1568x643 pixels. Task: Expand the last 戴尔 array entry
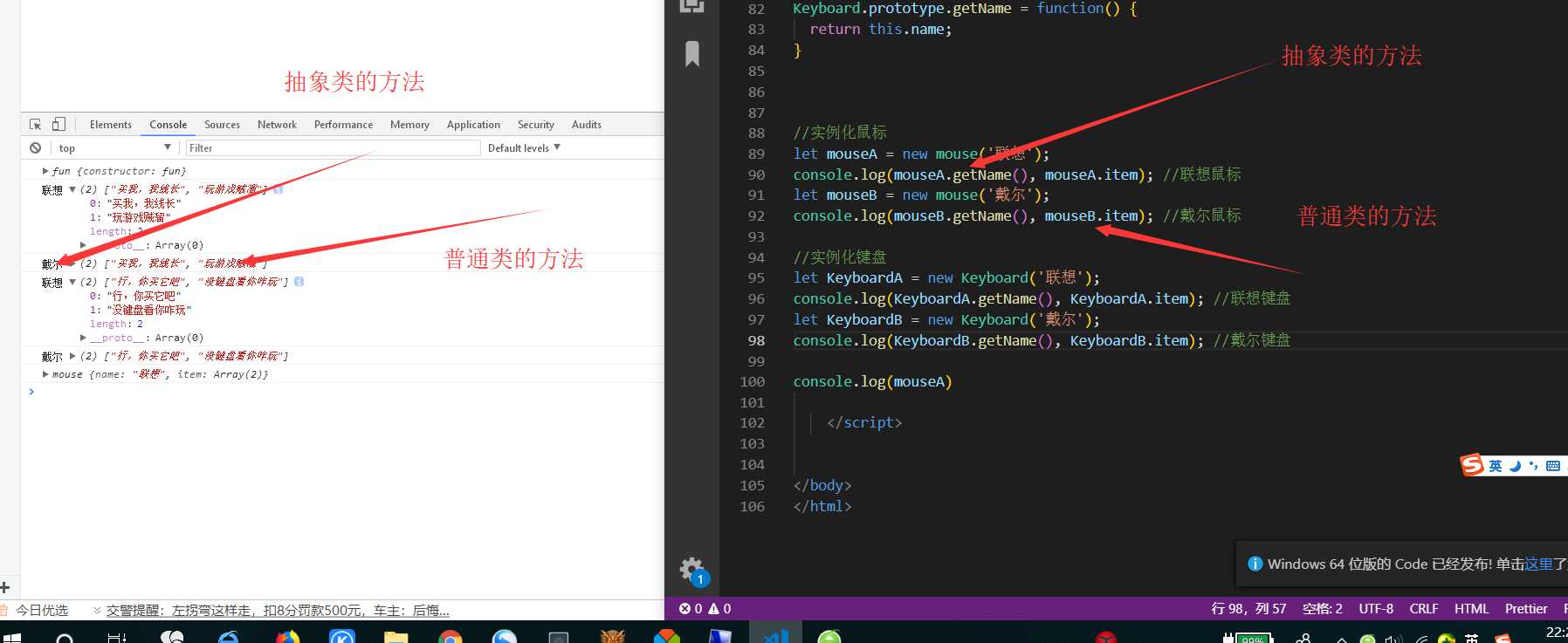click(x=72, y=356)
